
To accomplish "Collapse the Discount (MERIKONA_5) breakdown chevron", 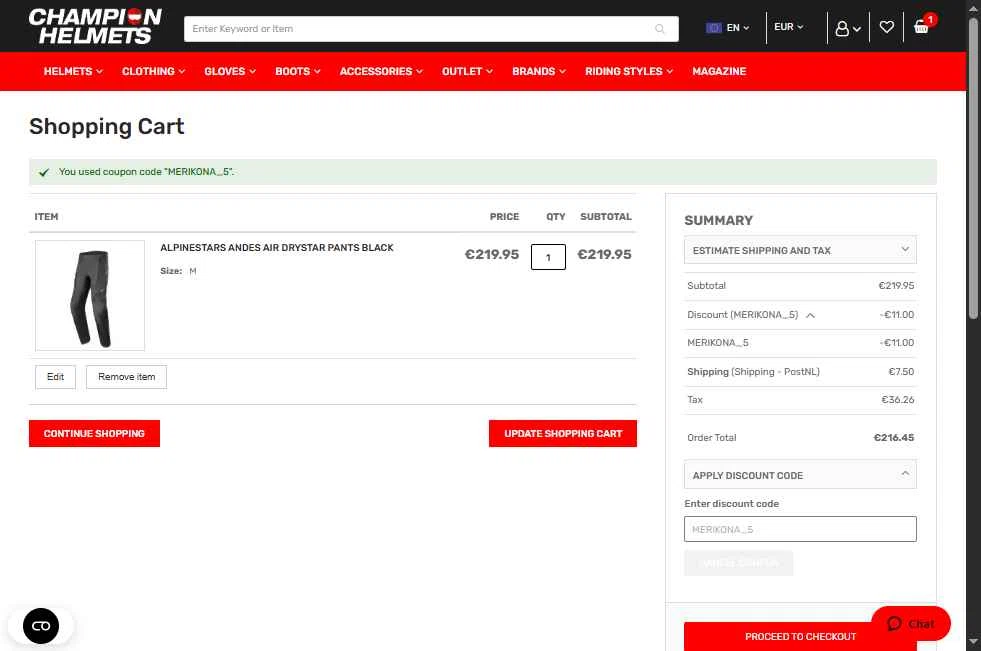I will 810,315.
